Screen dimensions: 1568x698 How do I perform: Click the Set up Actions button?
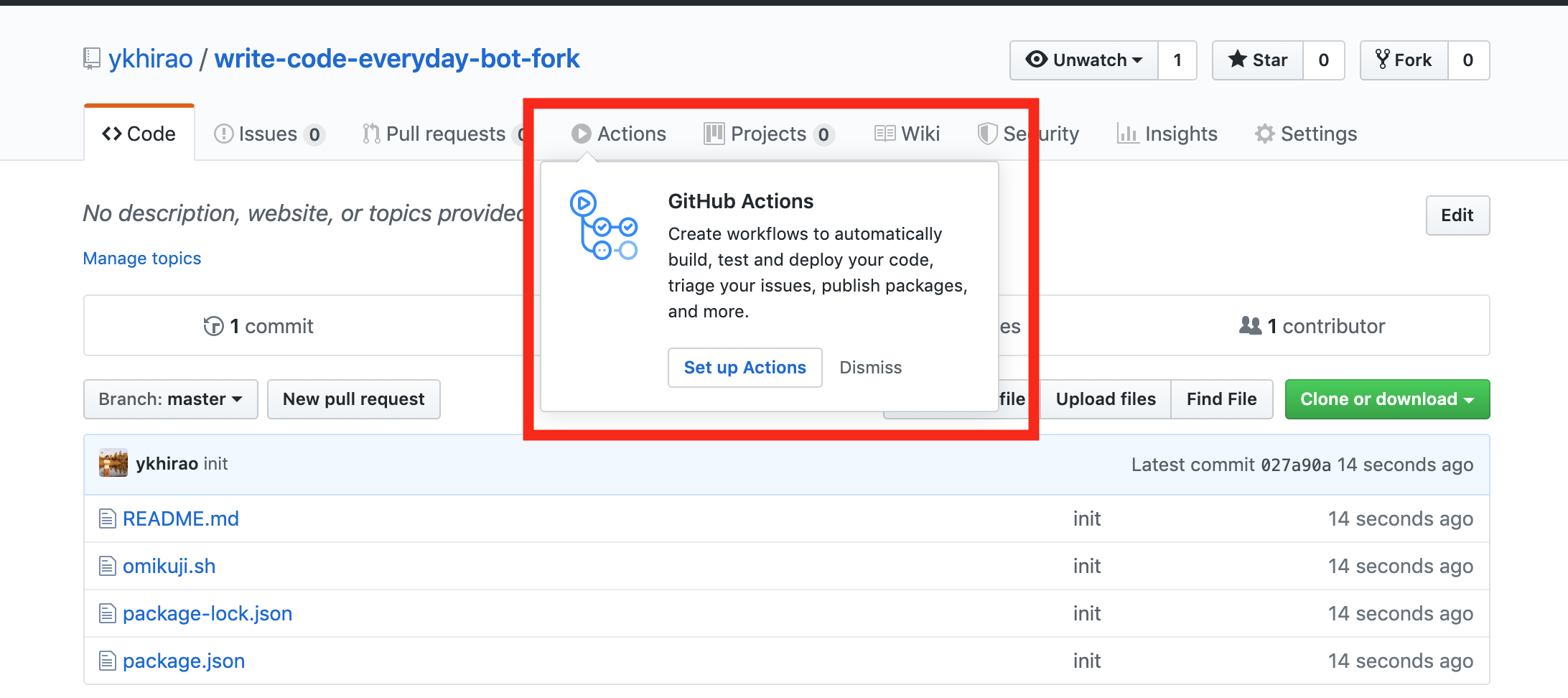[745, 367]
